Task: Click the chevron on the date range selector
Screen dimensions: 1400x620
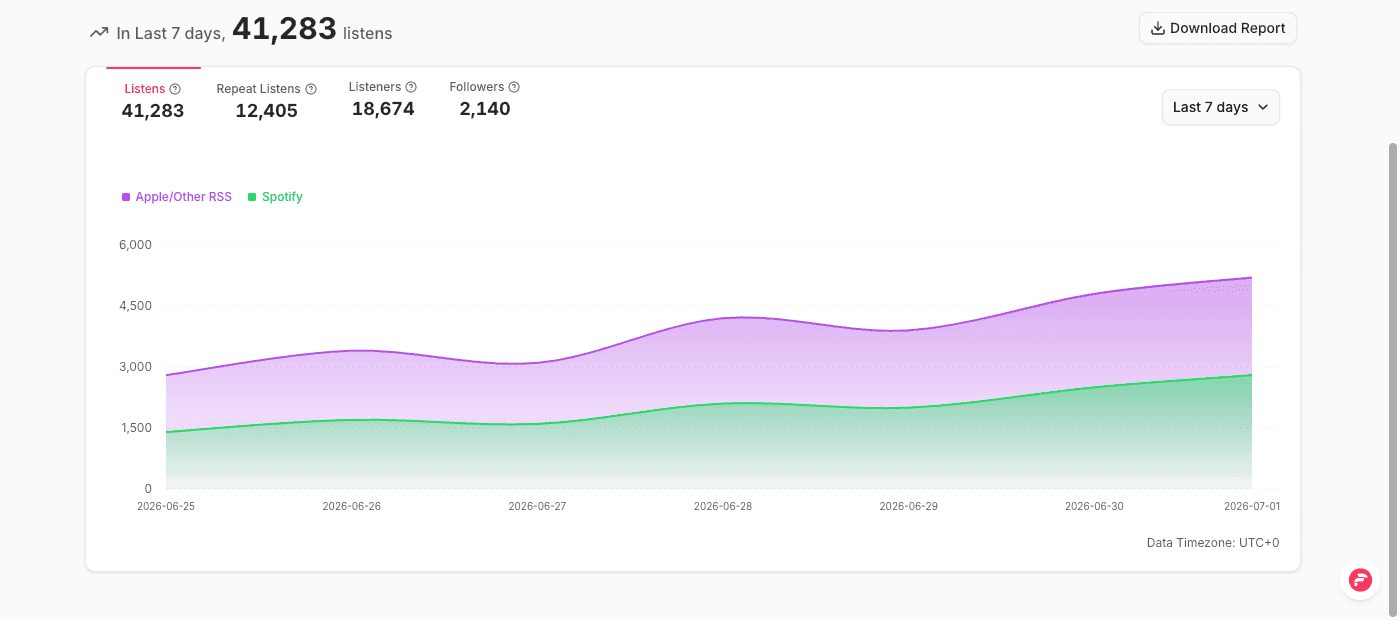Action: click(1263, 107)
